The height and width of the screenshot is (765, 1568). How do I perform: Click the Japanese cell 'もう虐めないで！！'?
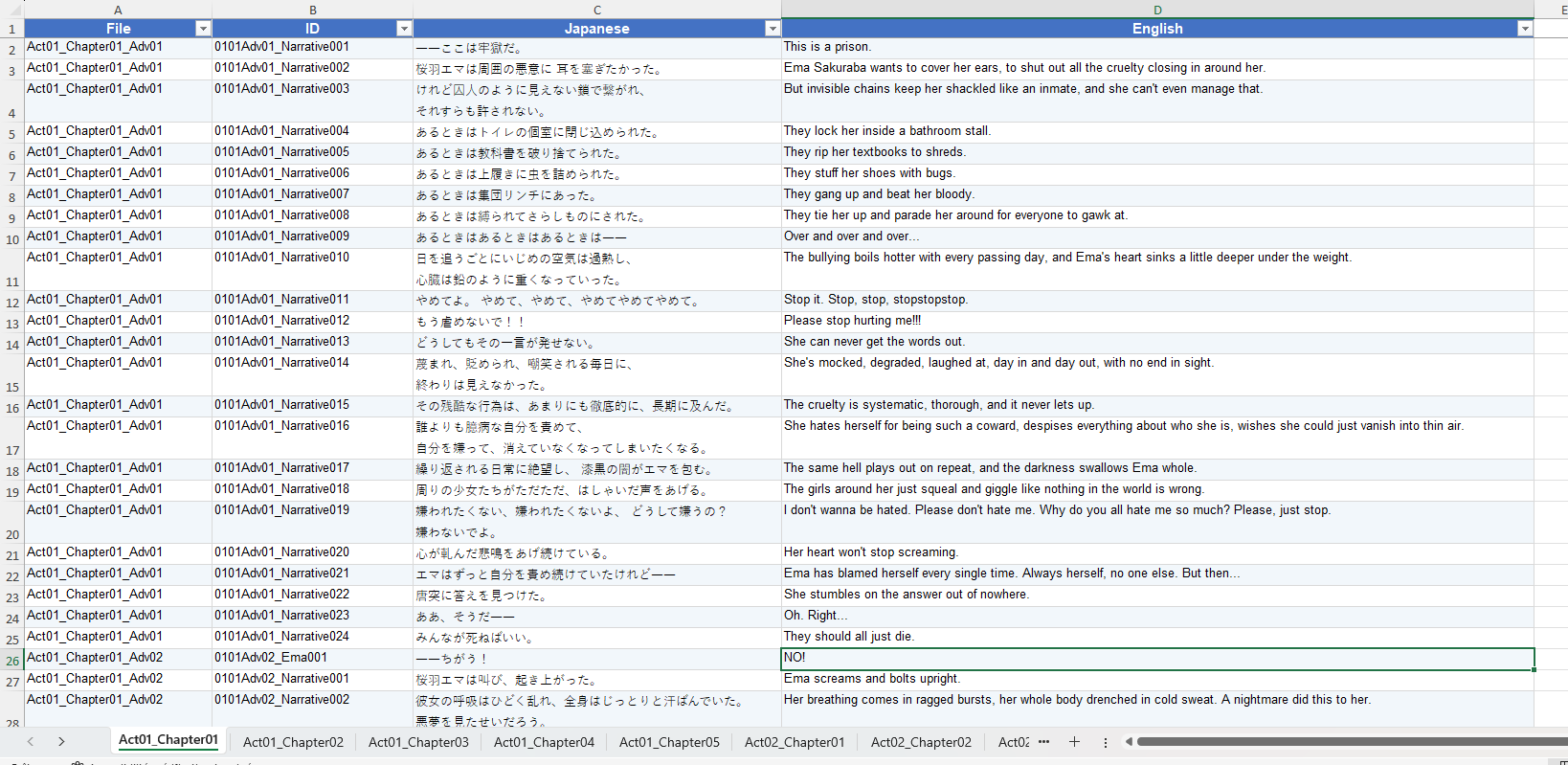[597, 322]
